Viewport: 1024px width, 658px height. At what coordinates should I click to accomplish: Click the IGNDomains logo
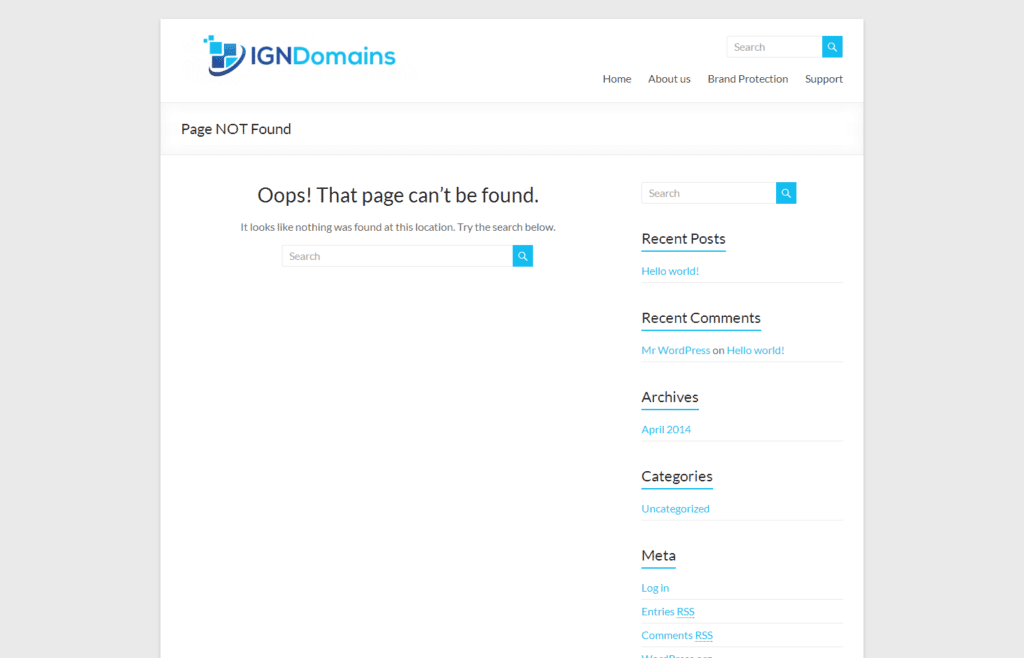point(224,56)
